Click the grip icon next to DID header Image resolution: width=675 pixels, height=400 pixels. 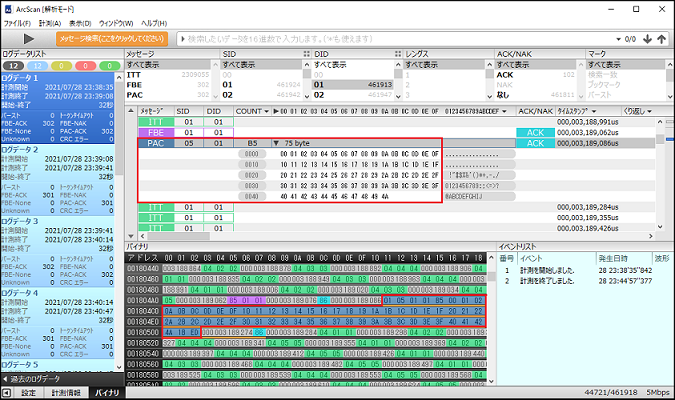pos(398,54)
